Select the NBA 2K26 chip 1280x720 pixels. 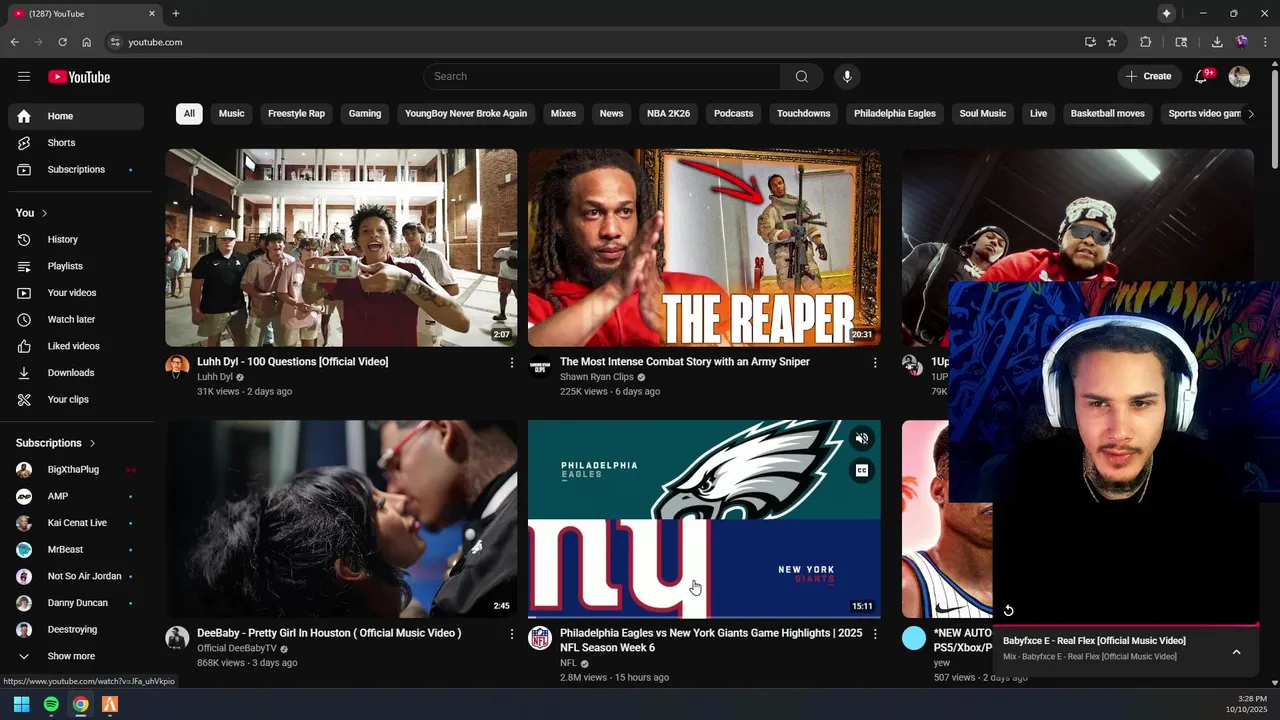668,113
